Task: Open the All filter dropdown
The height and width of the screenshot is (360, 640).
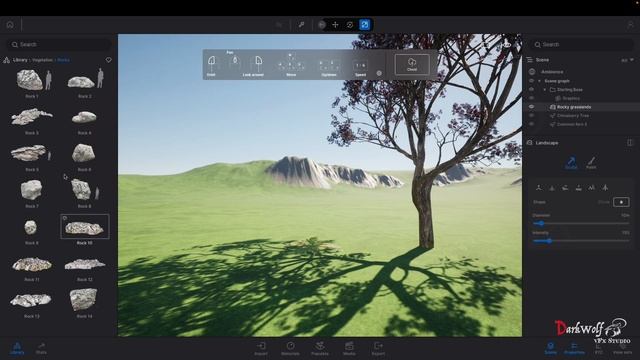Action: click(x=627, y=60)
